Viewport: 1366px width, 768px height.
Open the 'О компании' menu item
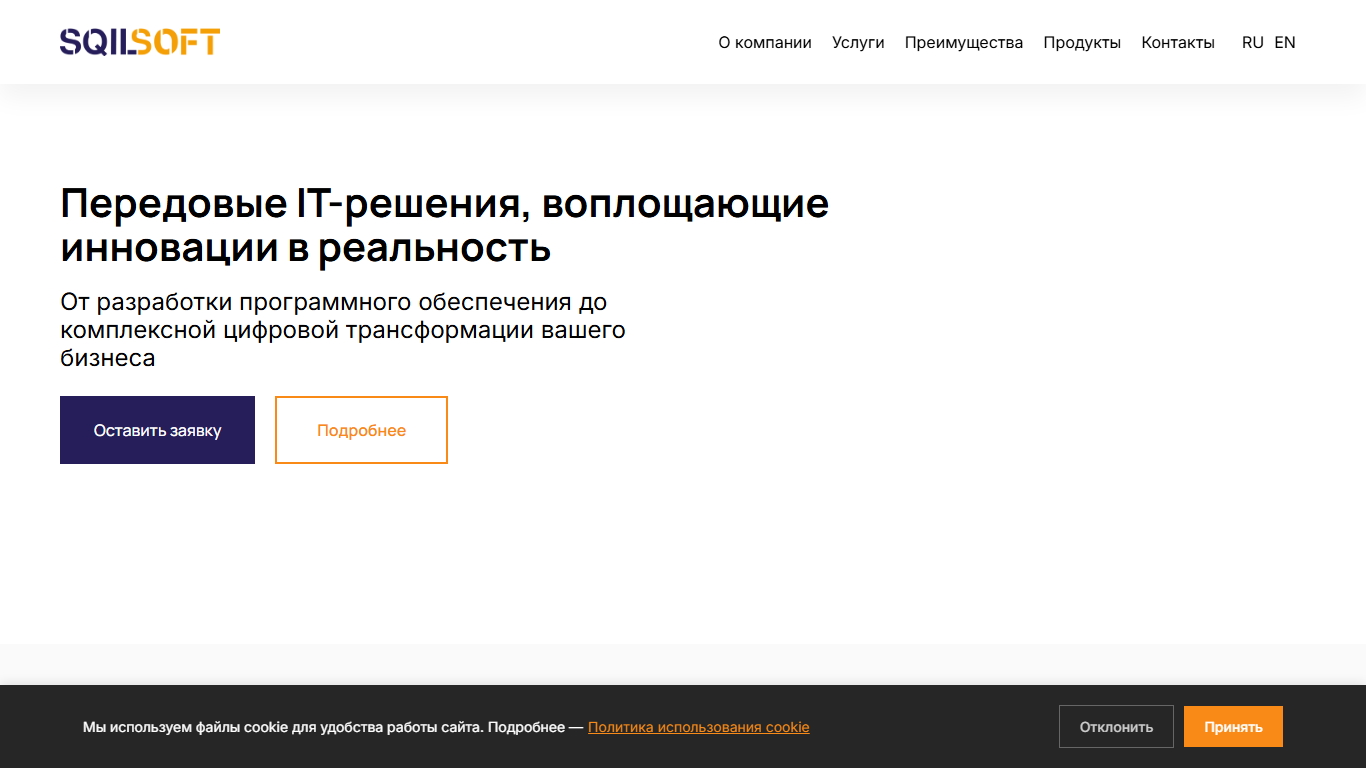coord(765,43)
